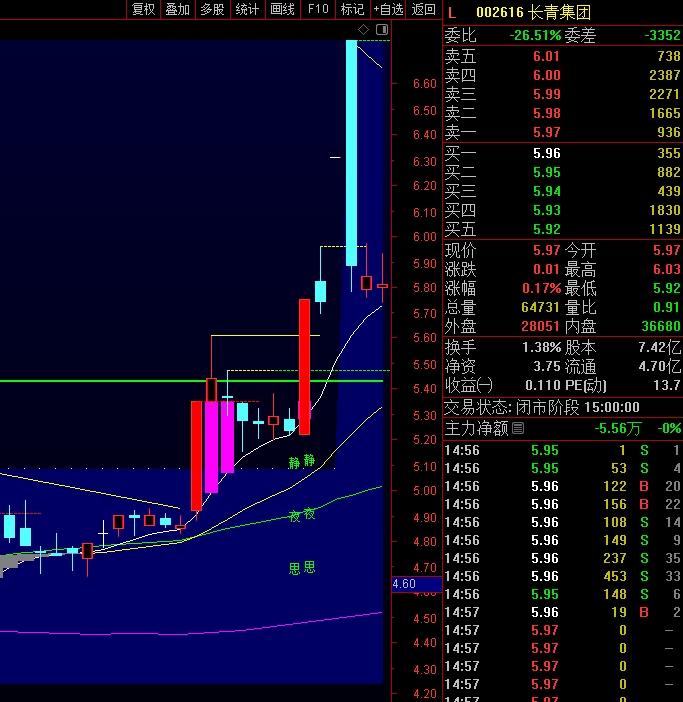Open F10 company info
Viewport: 683px width, 702px height.
click(318, 9)
